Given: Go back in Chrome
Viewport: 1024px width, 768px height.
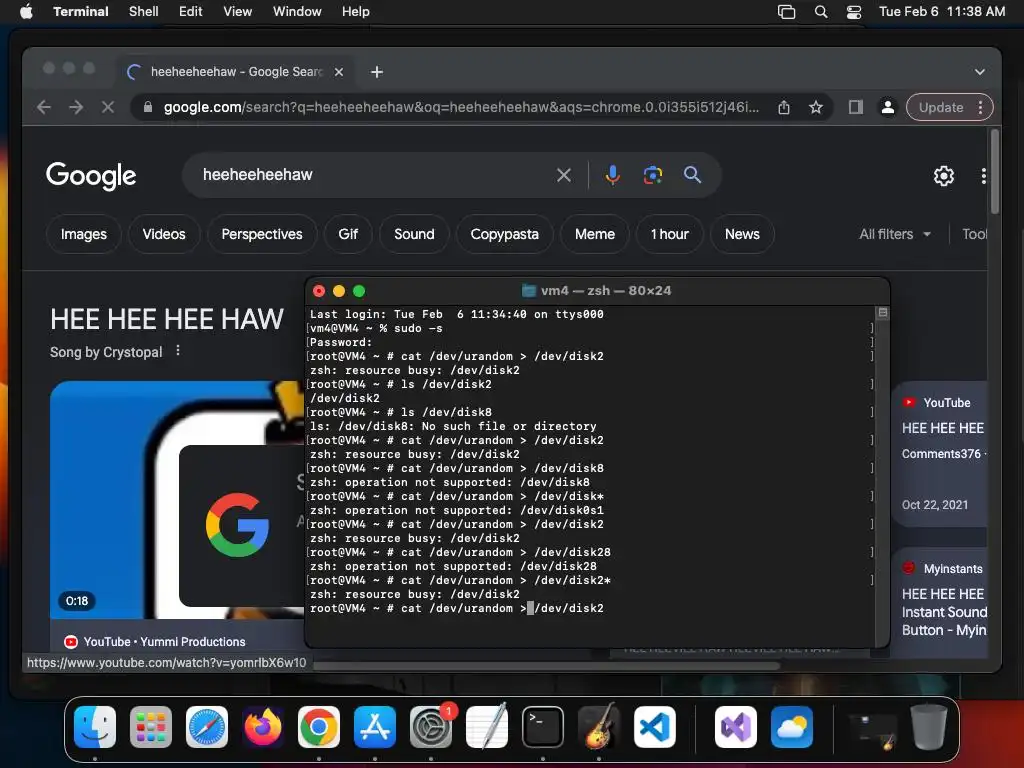Looking at the screenshot, I should tap(44, 107).
